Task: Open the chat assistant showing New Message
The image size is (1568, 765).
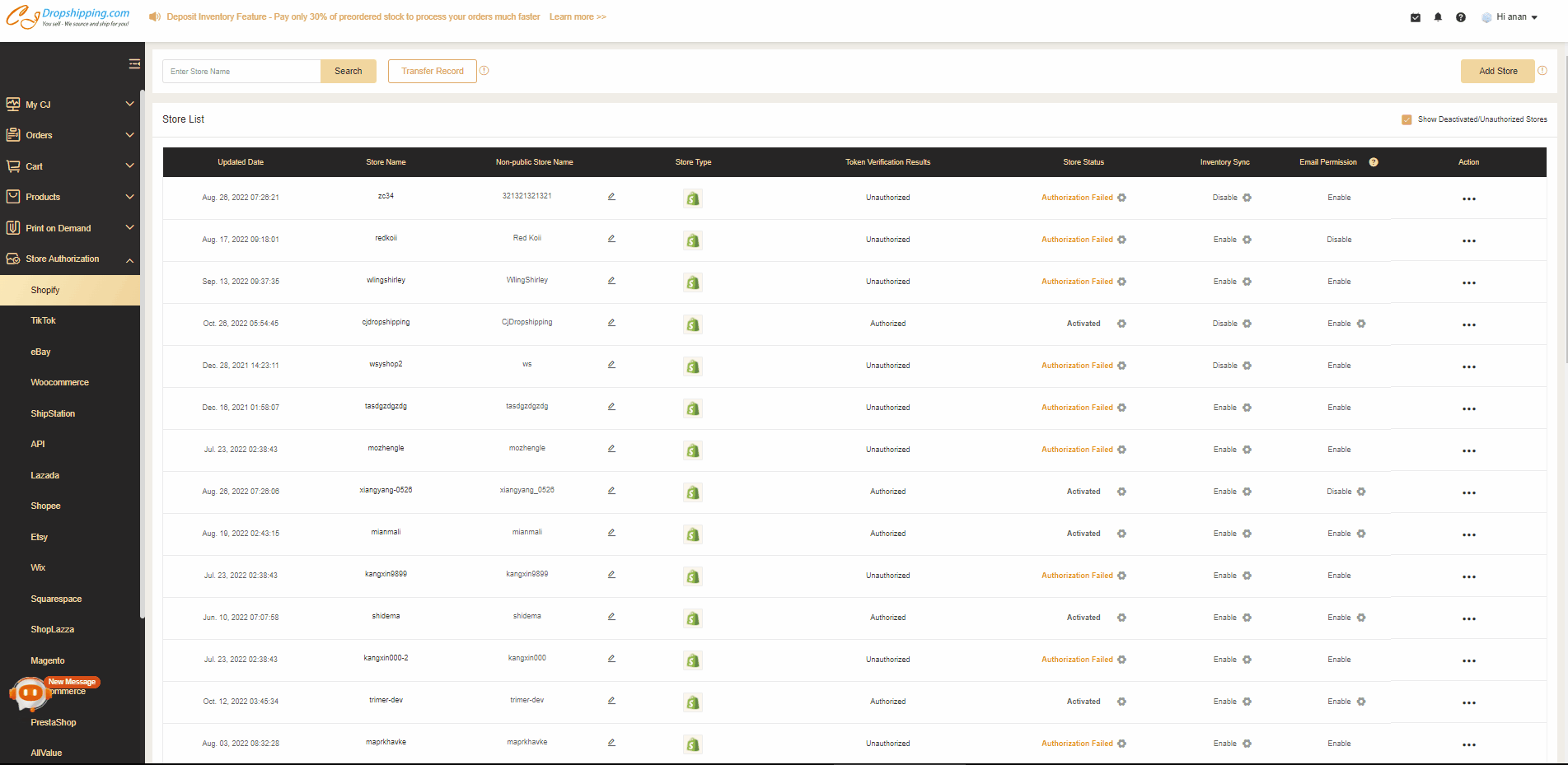Action: [30, 693]
